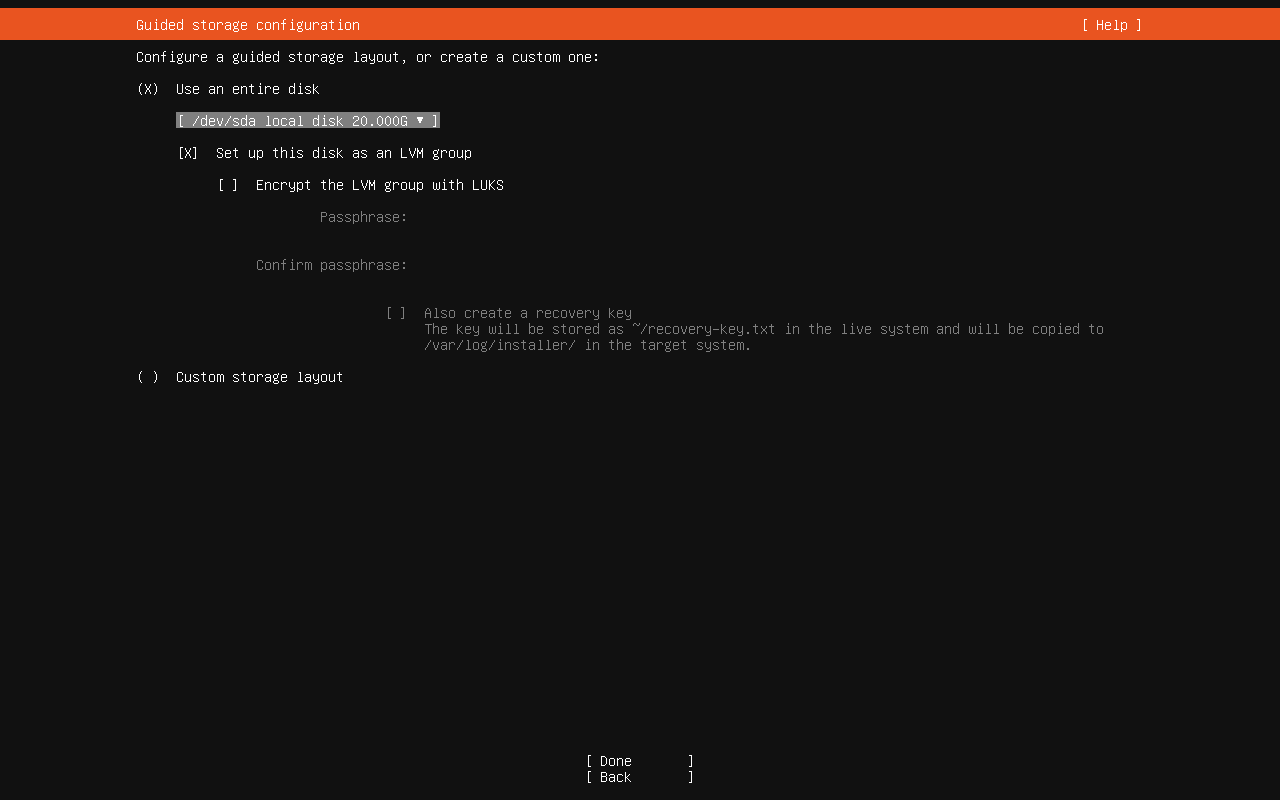This screenshot has width=1280, height=800.
Task: Click the "Also create a recovery key" label
Action: pos(527,313)
